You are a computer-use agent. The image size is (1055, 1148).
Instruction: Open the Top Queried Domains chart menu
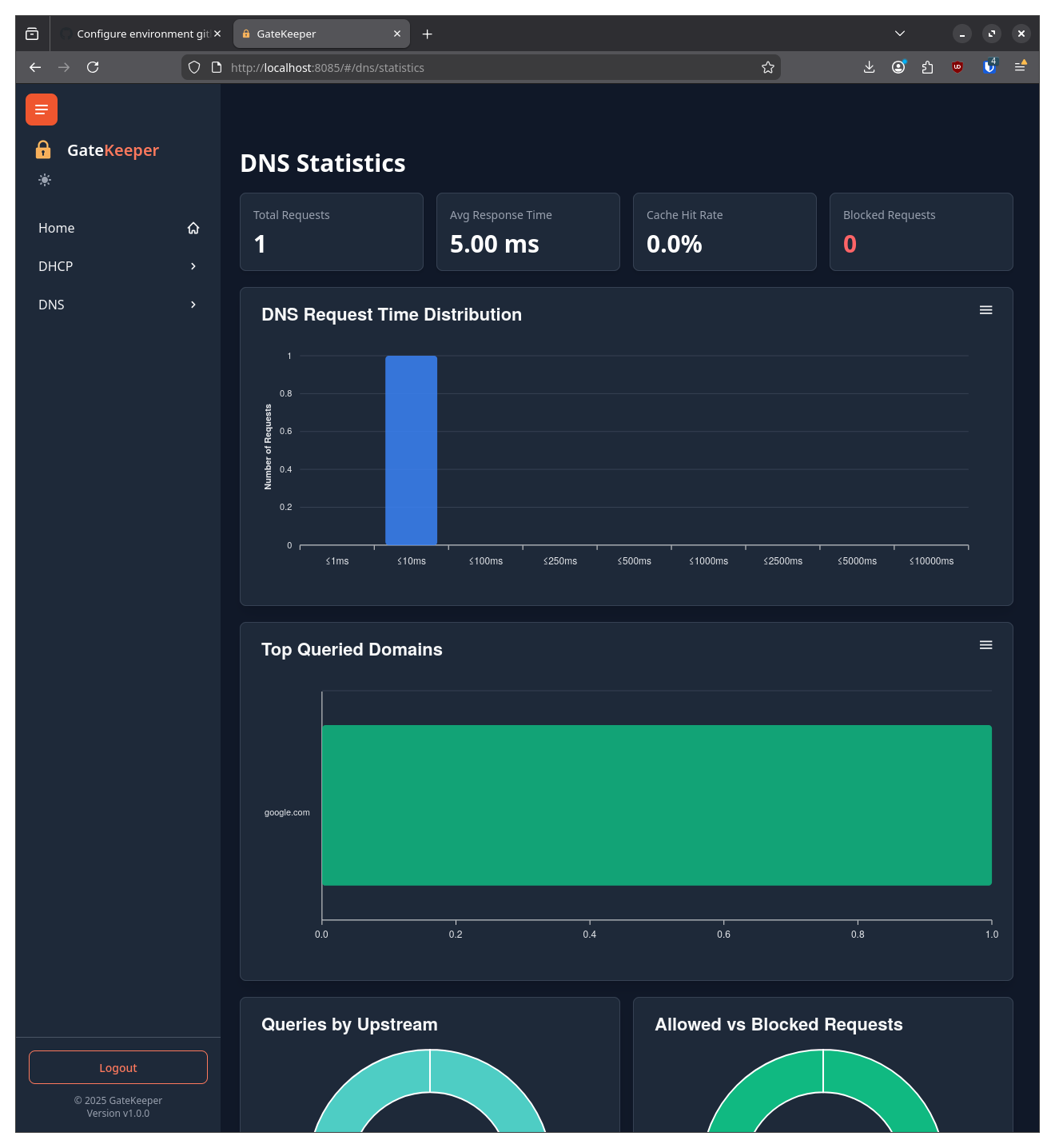[x=985, y=644]
